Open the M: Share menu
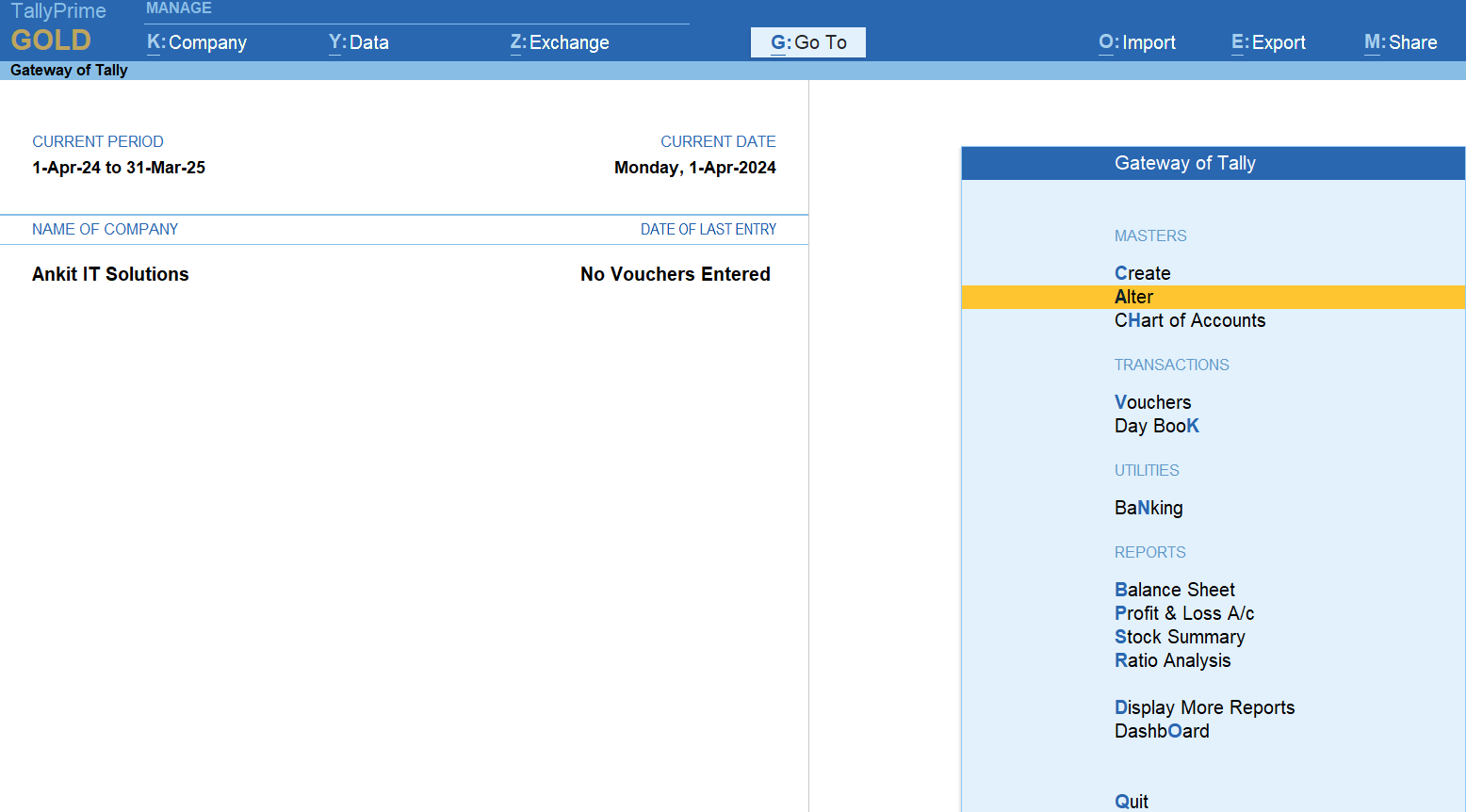1466x812 pixels. point(1400,42)
